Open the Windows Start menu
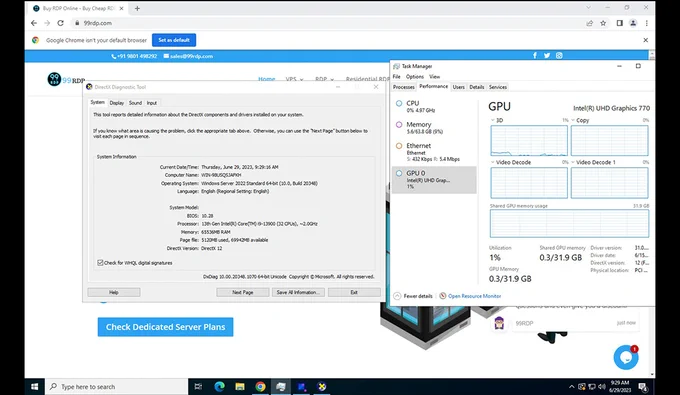The height and width of the screenshot is (395, 680). click(35, 386)
